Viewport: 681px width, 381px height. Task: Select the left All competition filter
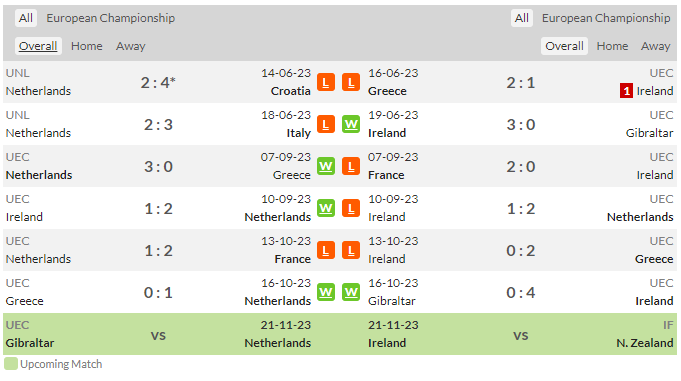coord(26,18)
